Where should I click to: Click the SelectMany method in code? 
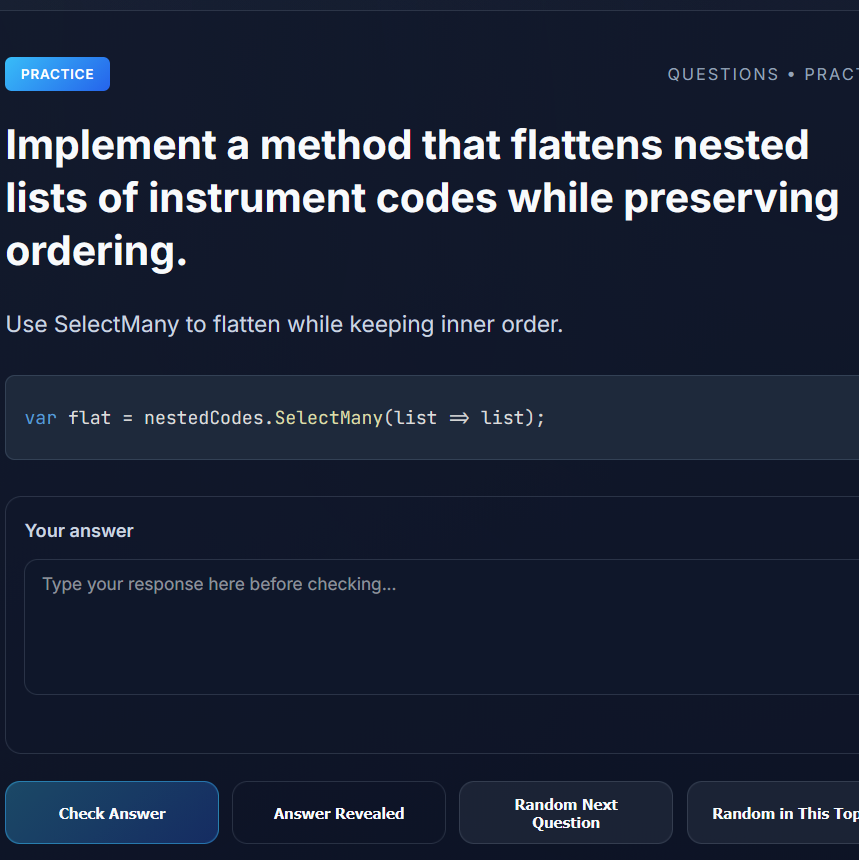[328, 417]
